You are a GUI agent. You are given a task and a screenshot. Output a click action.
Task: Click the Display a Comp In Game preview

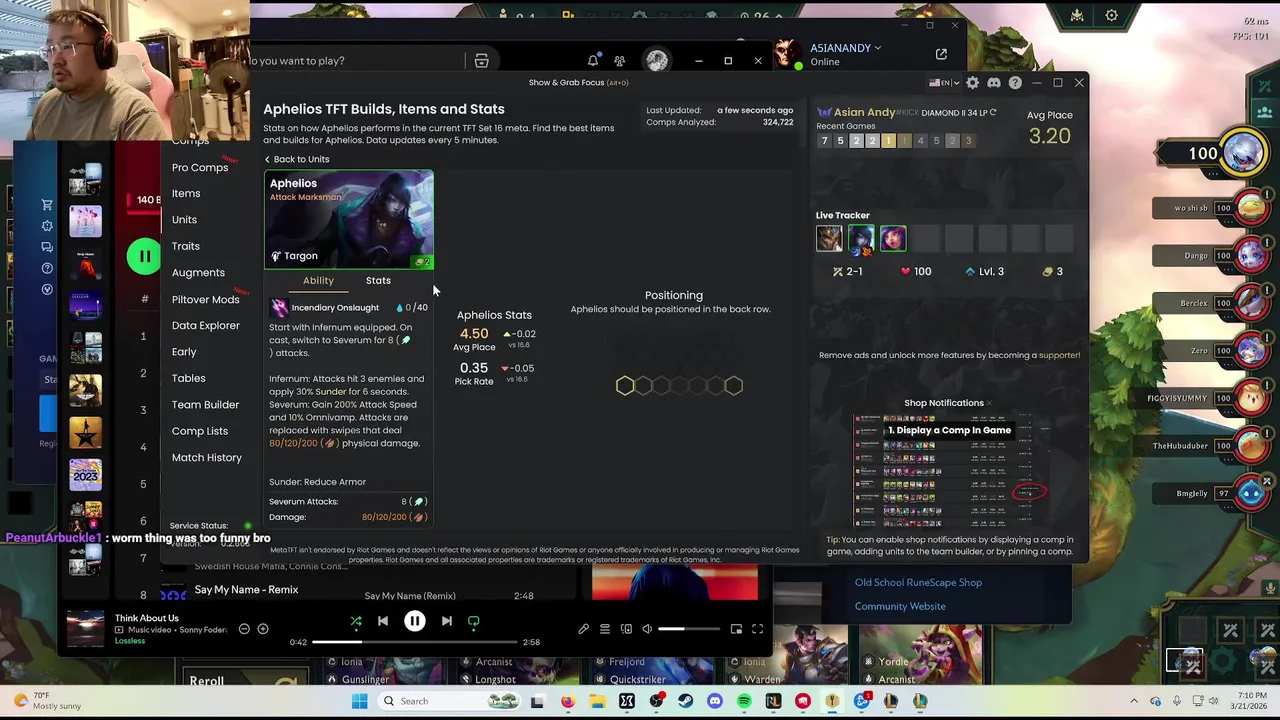949,472
